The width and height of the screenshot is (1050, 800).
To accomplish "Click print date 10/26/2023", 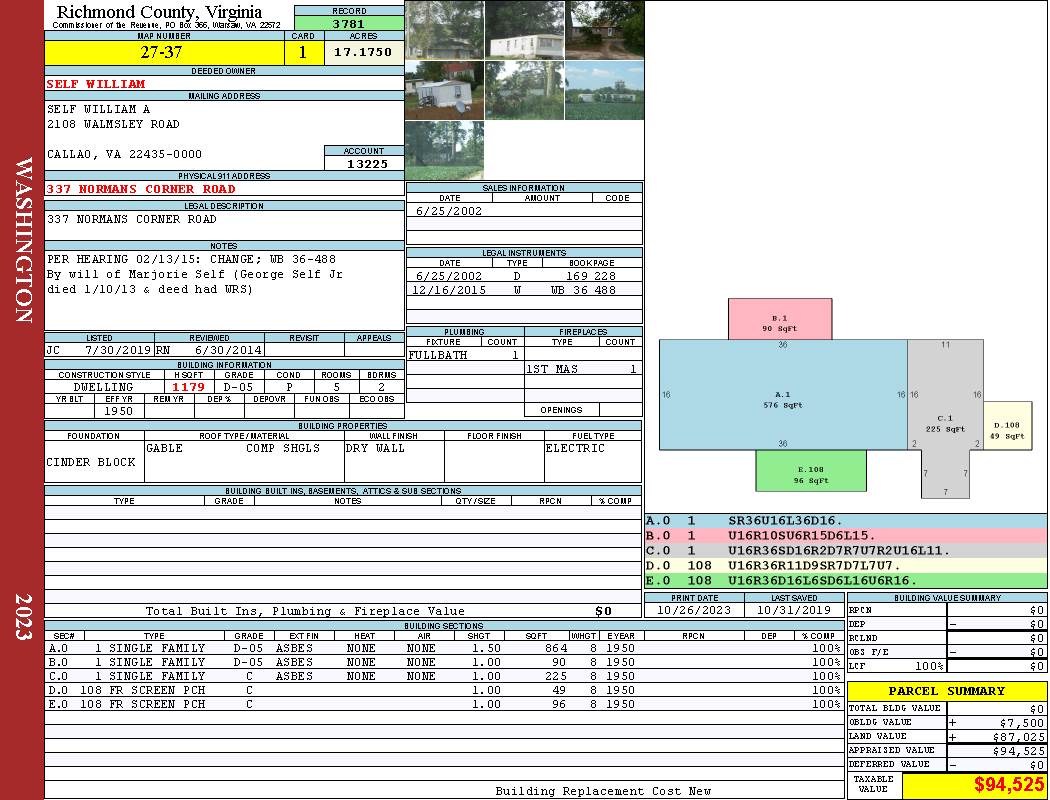I will click(x=694, y=611).
